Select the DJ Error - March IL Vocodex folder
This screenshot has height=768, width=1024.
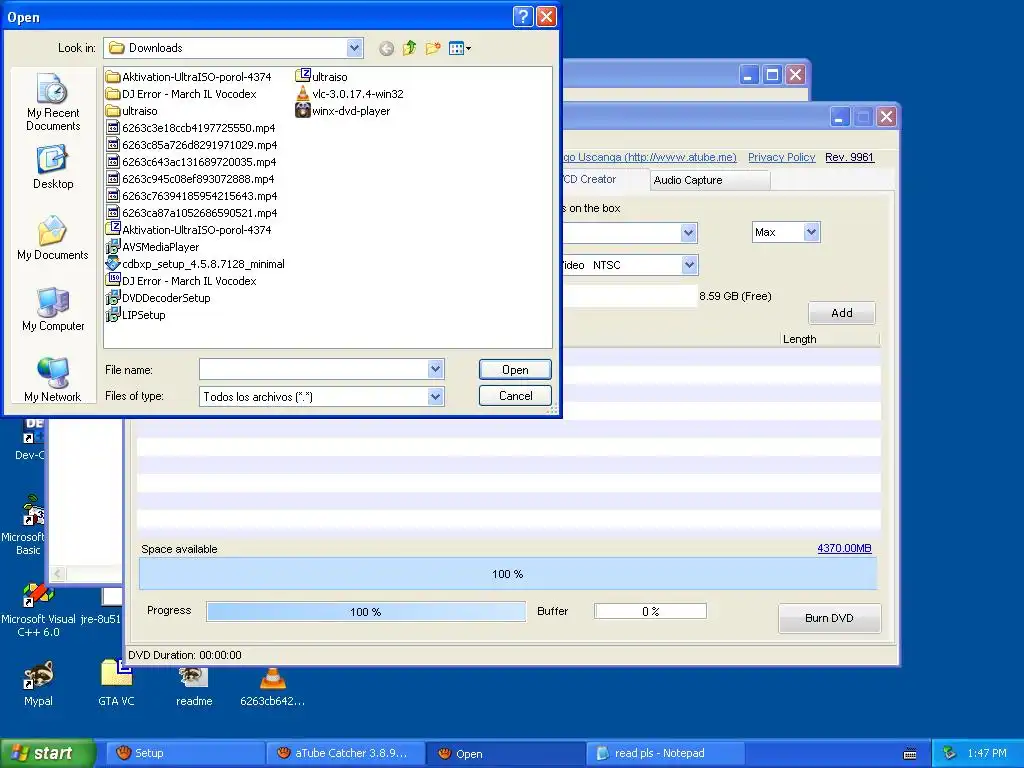(181, 94)
